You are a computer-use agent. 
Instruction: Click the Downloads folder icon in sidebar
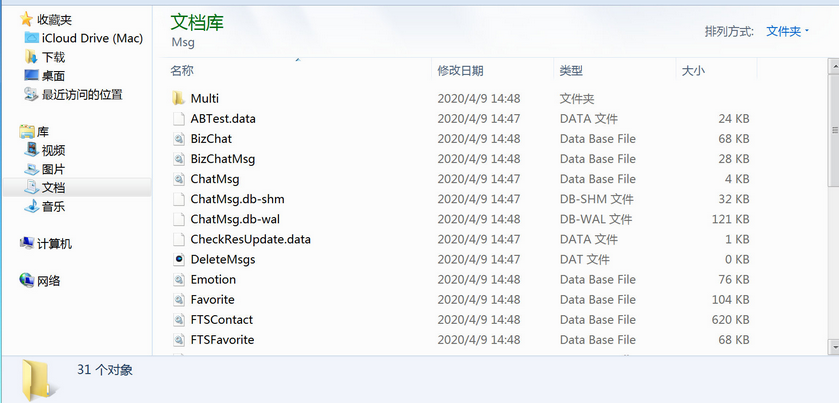31,57
